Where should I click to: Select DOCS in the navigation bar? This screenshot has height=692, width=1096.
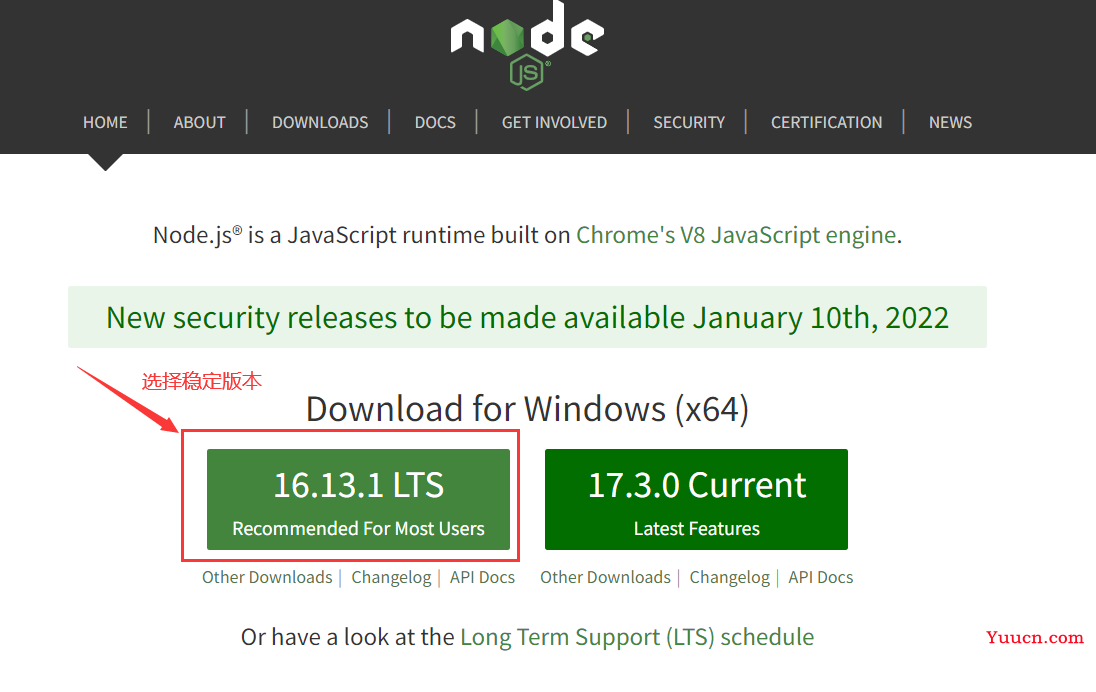tap(435, 122)
